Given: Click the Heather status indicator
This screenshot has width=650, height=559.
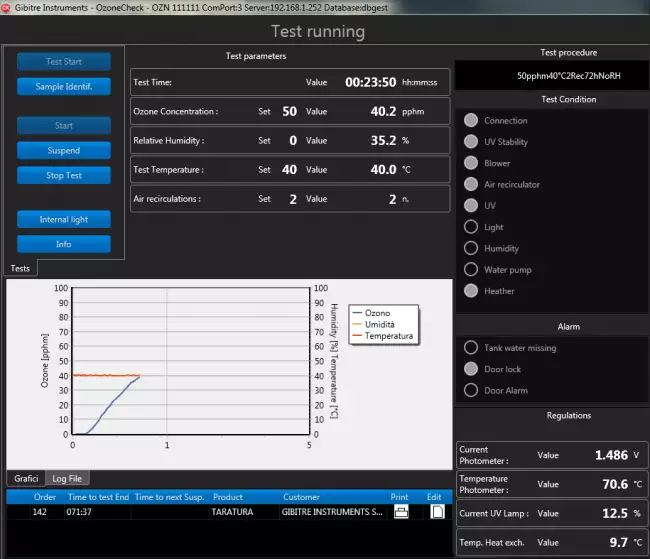Looking at the screenshot, I should click(471, 291).
